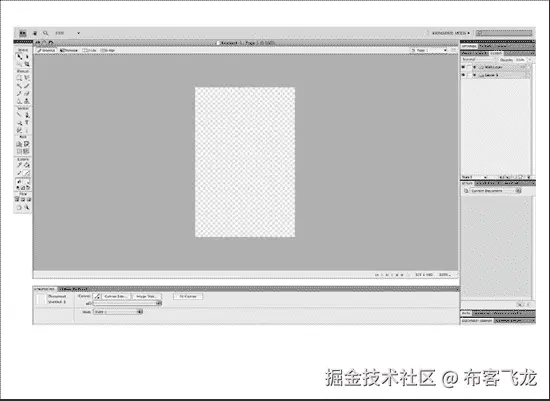Screen dimensions: 550x401
Task: Select the Hand tool in top application bar
Action: coord(35,33)
